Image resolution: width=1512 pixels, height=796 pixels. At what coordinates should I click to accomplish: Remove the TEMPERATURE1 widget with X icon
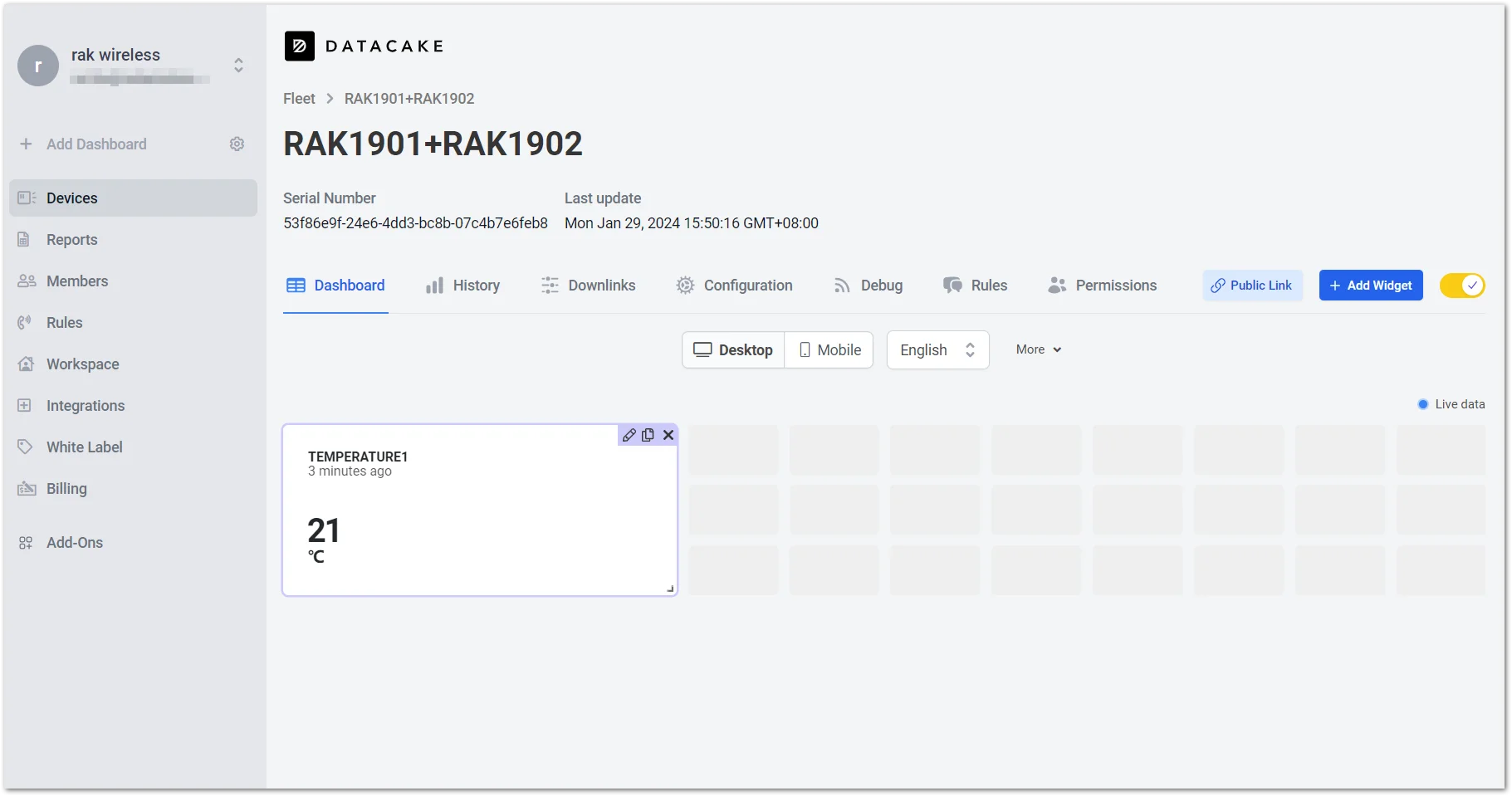click(668, 435)
